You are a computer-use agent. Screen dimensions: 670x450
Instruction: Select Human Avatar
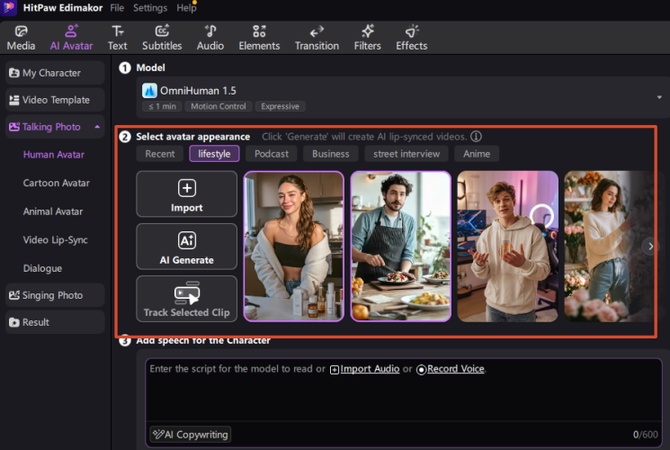click(54, 155)
